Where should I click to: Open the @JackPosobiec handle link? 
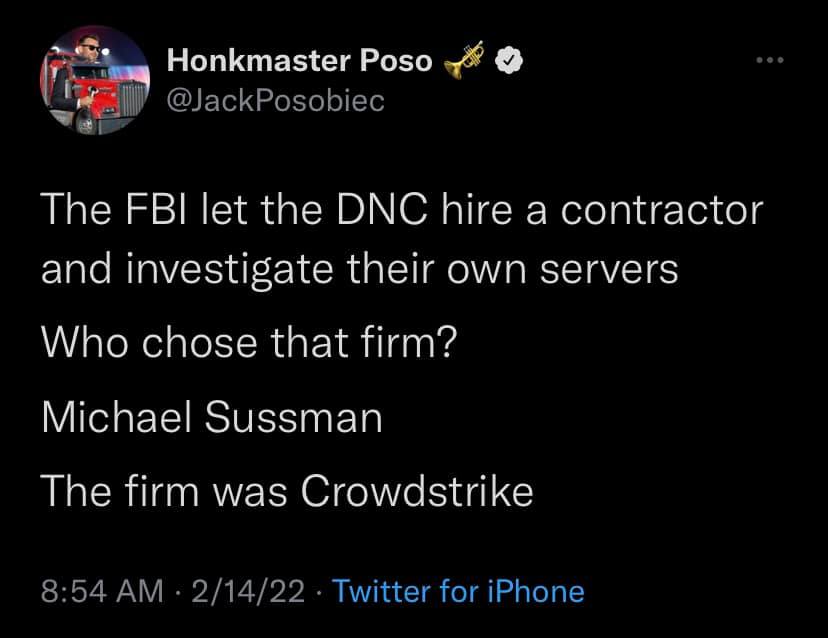coord(274,101)
